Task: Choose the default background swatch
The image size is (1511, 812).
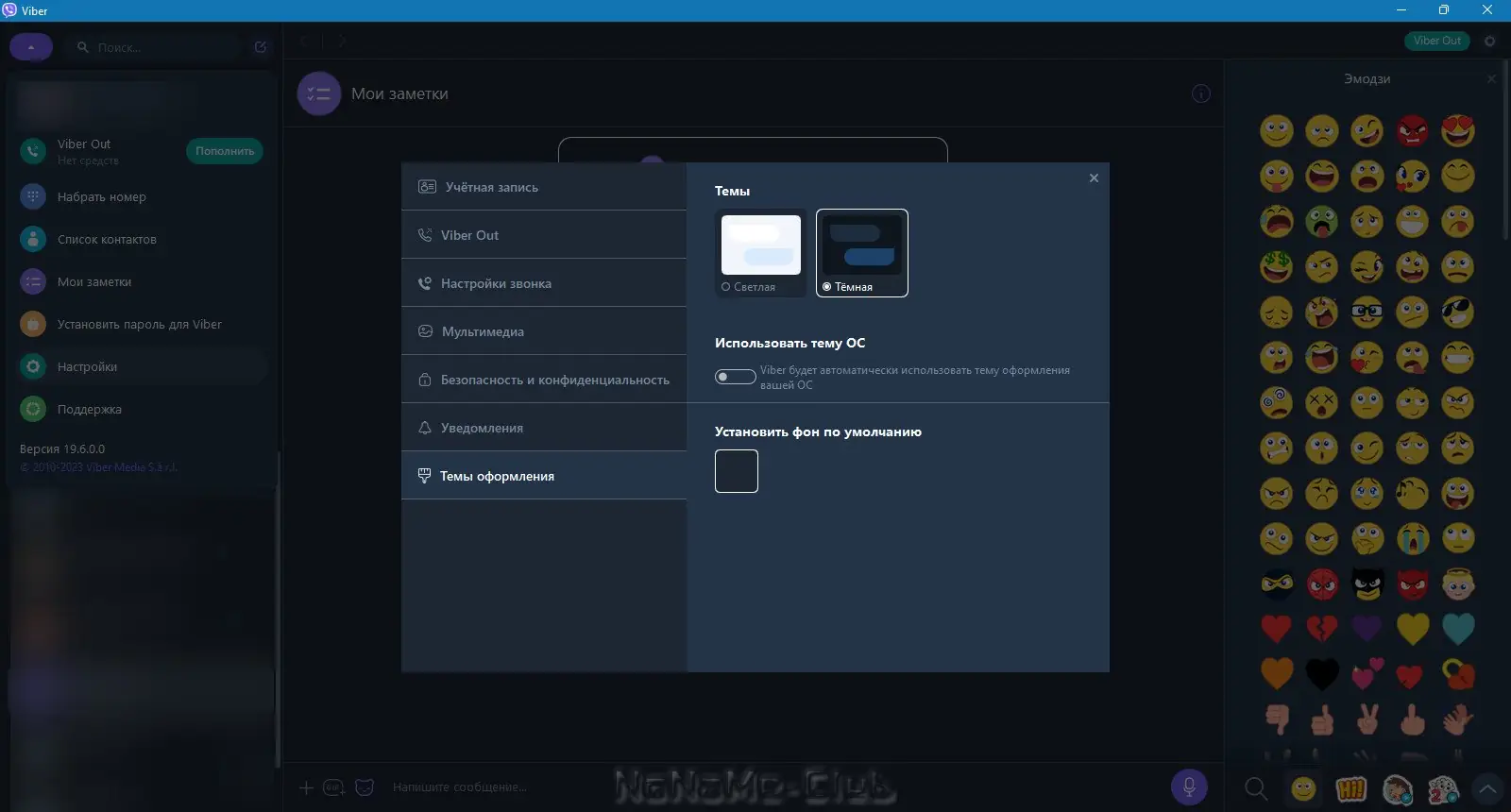Action: [x=737, y=471]
